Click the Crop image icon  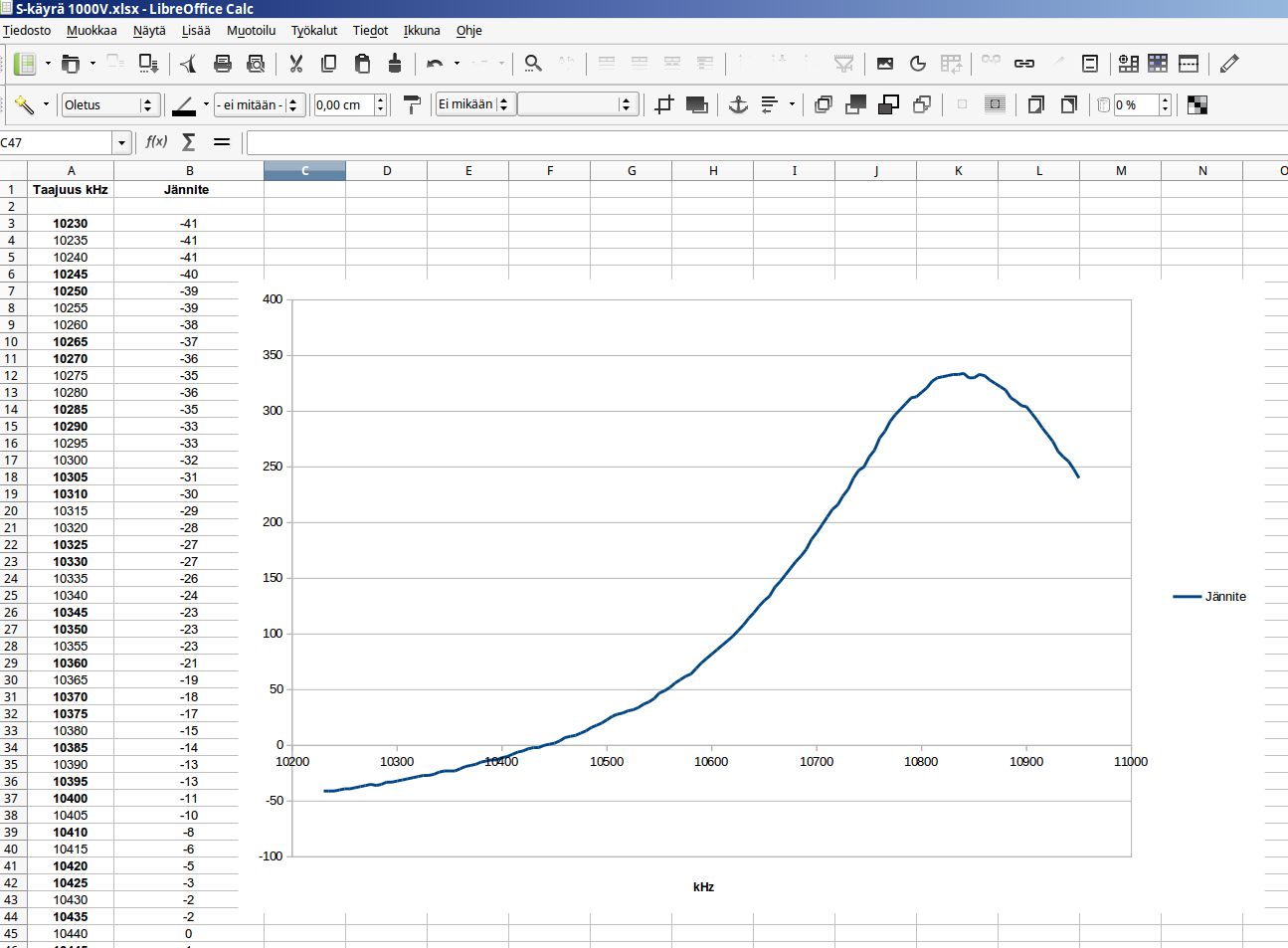pos(664,104)
